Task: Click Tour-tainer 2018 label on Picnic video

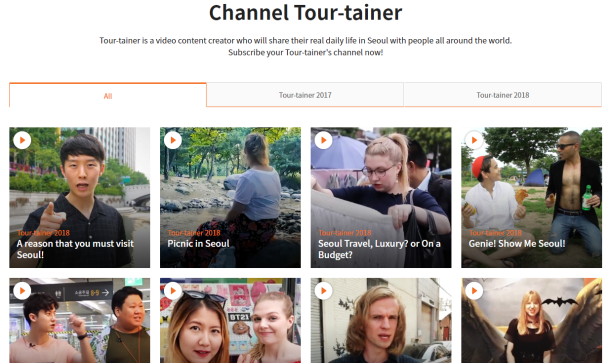Action: 194,233
